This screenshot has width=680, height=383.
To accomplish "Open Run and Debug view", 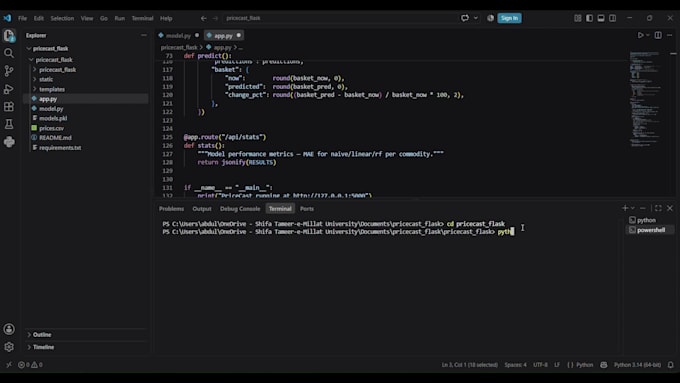I will (9, 89).
